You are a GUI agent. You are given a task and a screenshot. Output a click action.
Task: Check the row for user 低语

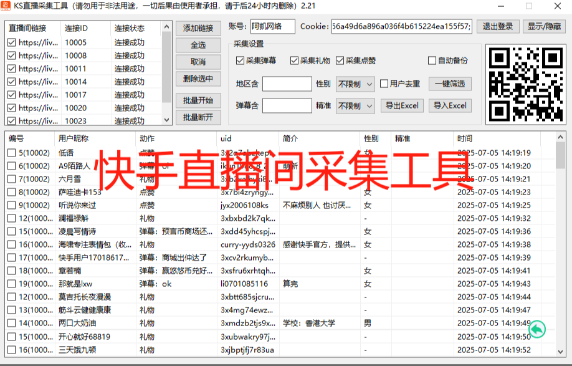tap(11, 153)
